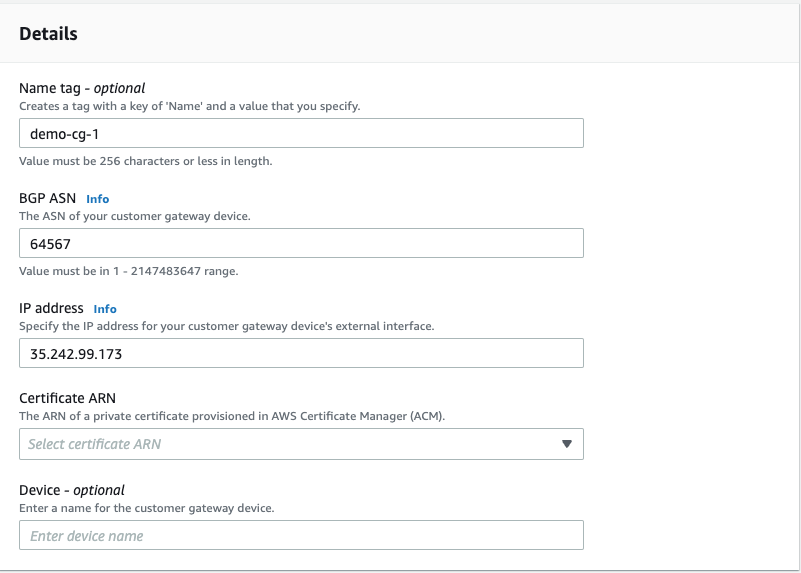801x573 pixels.
Task: Click 'The ARN of a private certificate' description
Action: pos(232,416)
